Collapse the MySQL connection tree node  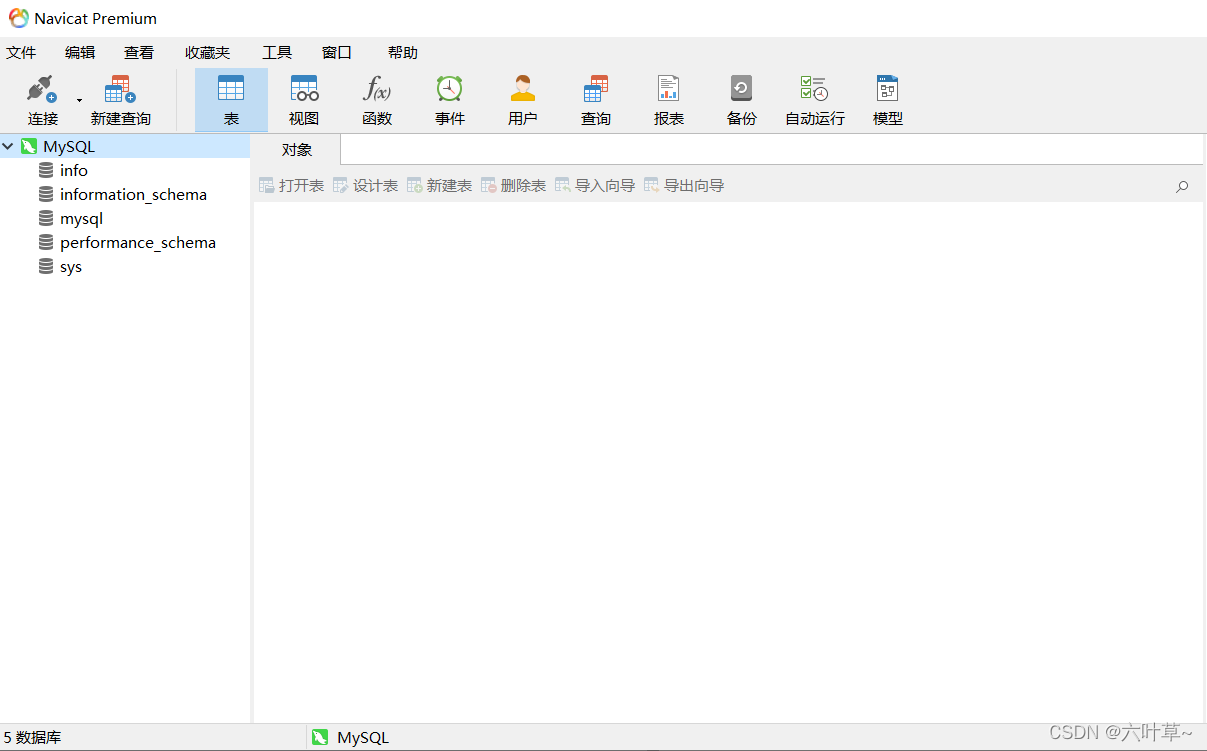[8, 147]
